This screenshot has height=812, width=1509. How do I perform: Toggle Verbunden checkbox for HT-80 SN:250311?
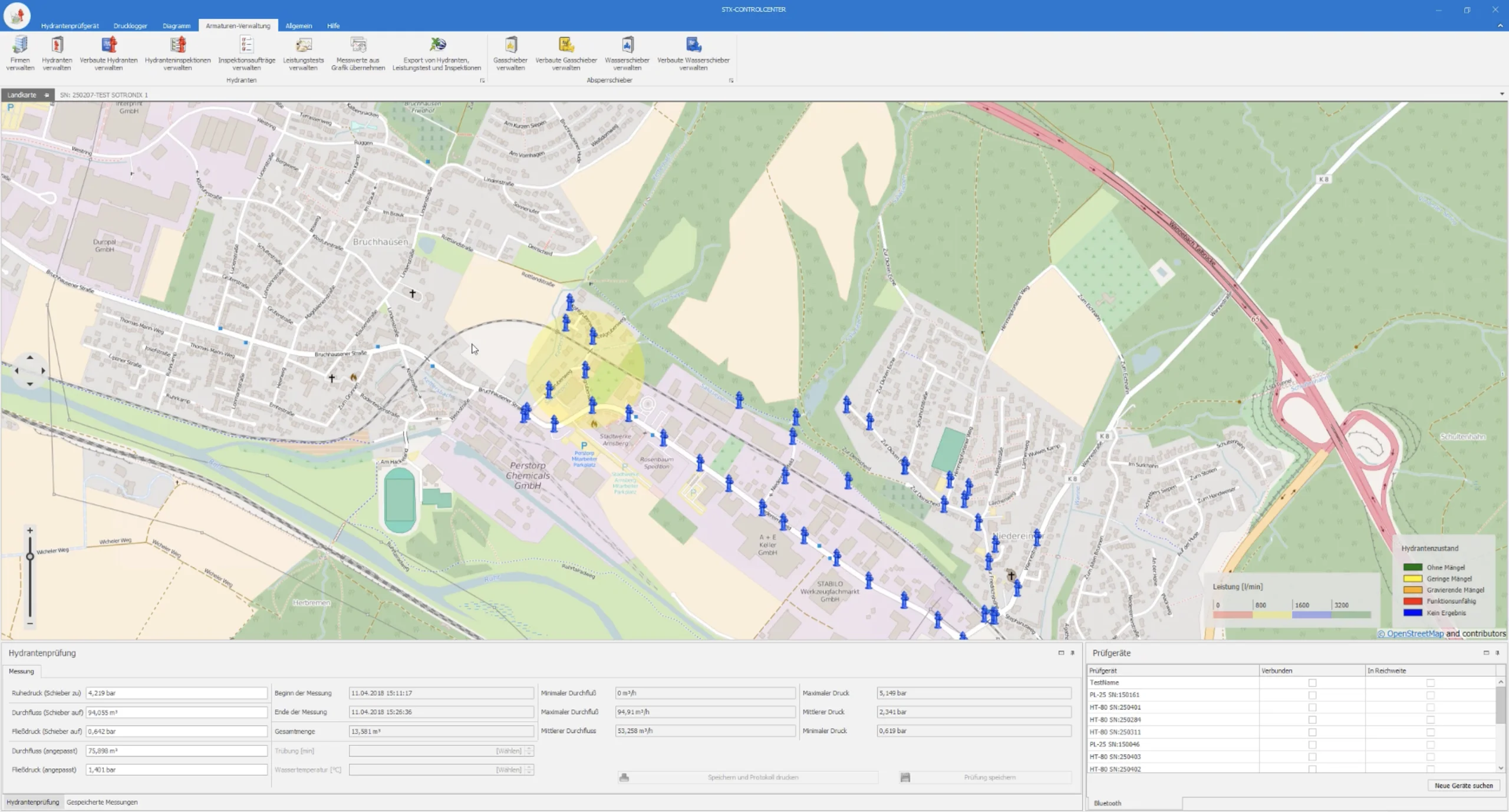[1312, 732]
